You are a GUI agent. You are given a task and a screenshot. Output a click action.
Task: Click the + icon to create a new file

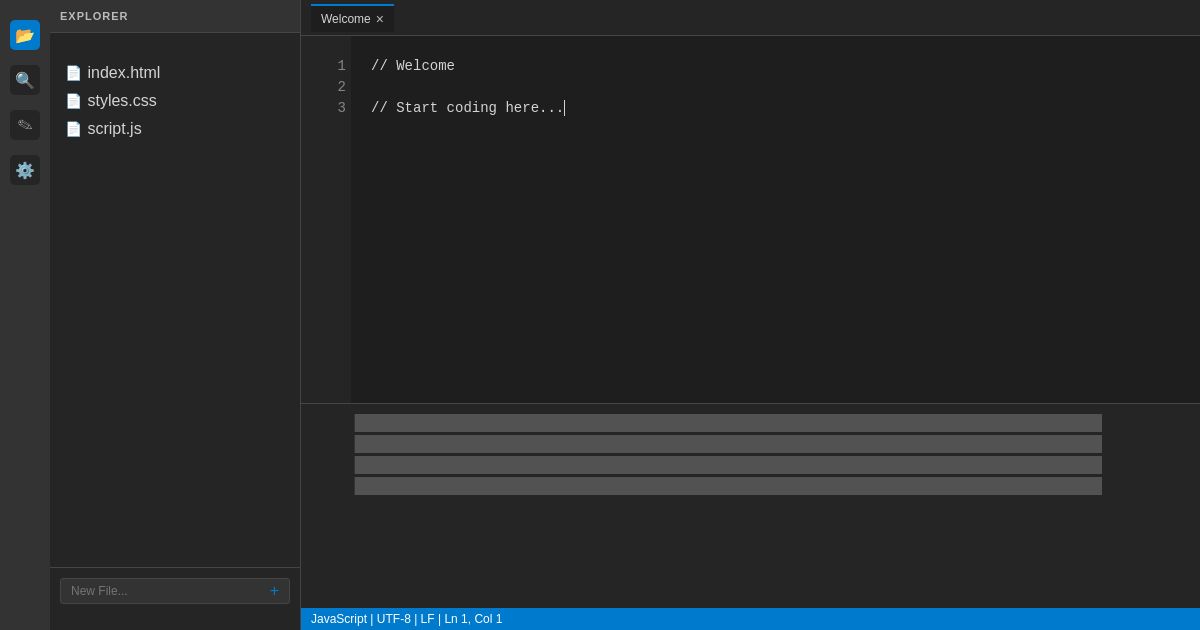click(274, 591)
